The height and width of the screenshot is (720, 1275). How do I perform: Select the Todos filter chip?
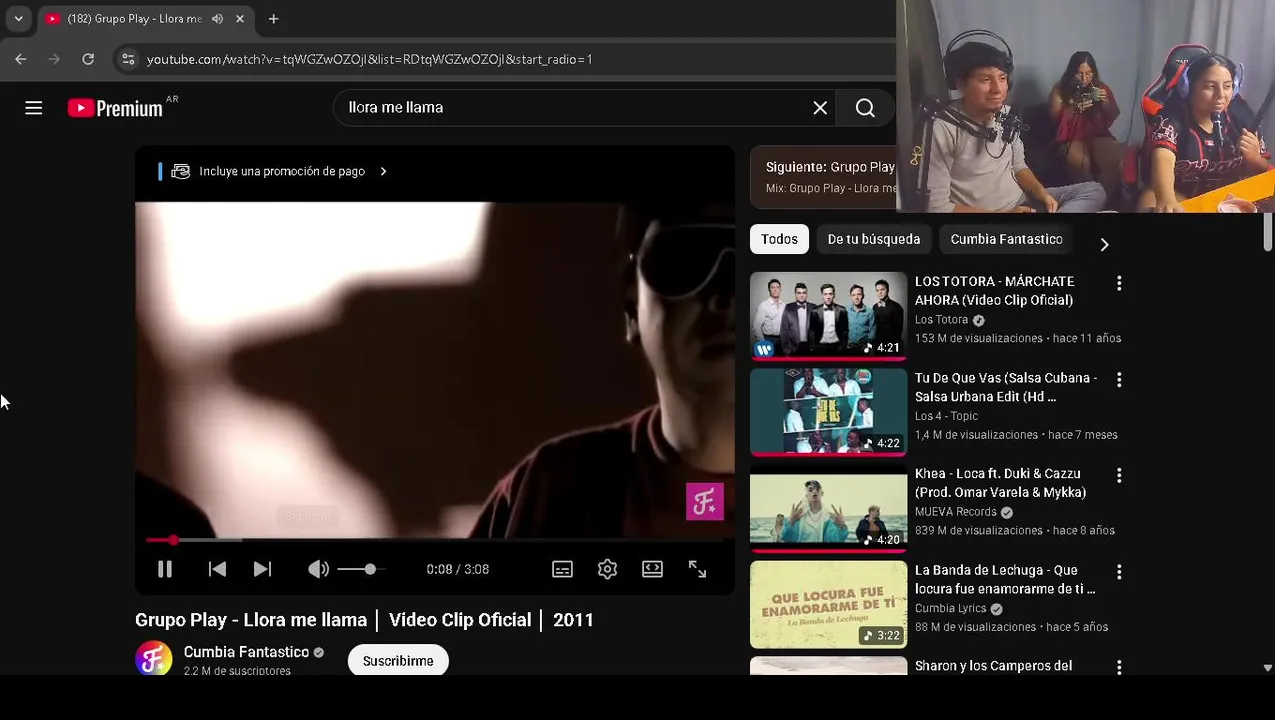click(779, 239)
